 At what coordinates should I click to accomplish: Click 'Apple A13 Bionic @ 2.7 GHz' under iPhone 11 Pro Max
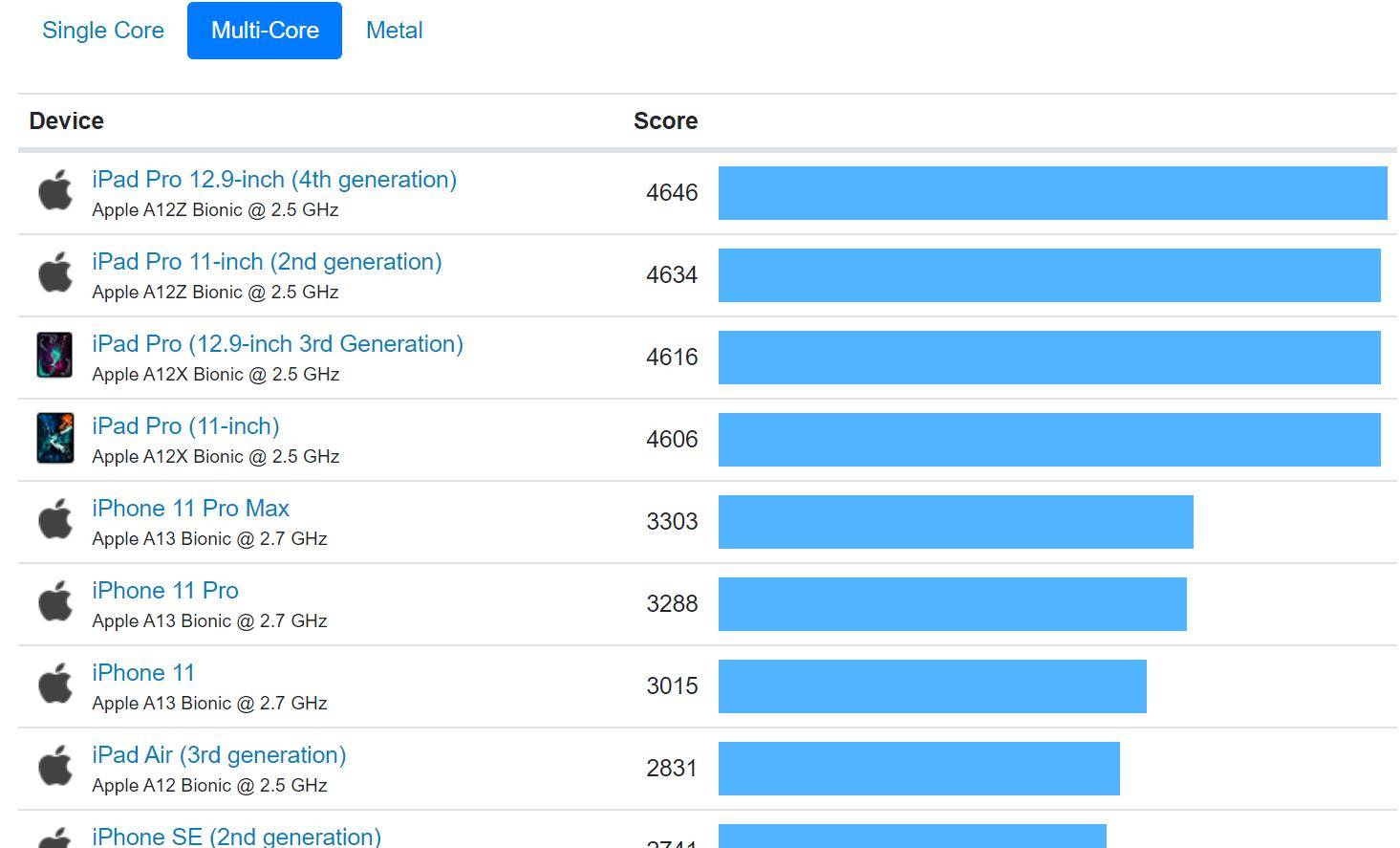click(x=209, y=539)
